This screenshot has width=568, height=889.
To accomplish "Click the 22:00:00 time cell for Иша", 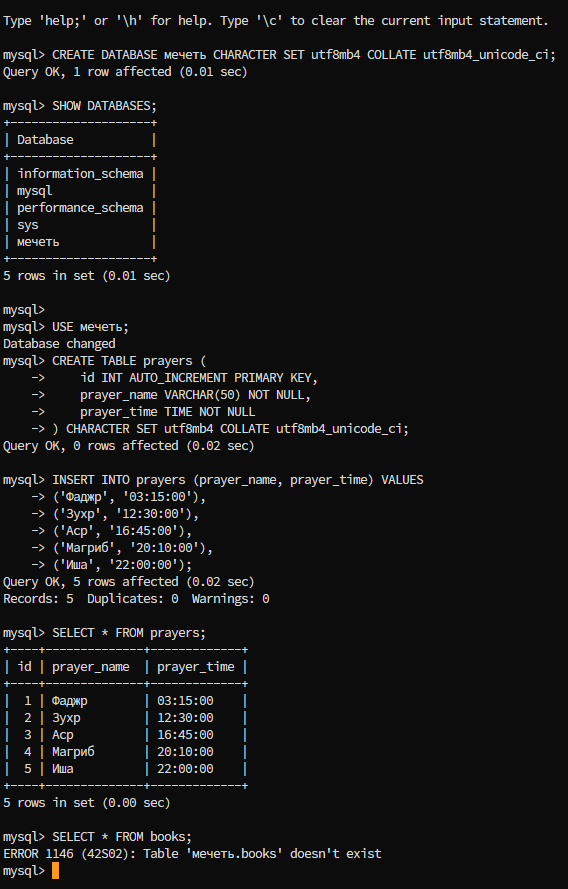I will 185,769.
